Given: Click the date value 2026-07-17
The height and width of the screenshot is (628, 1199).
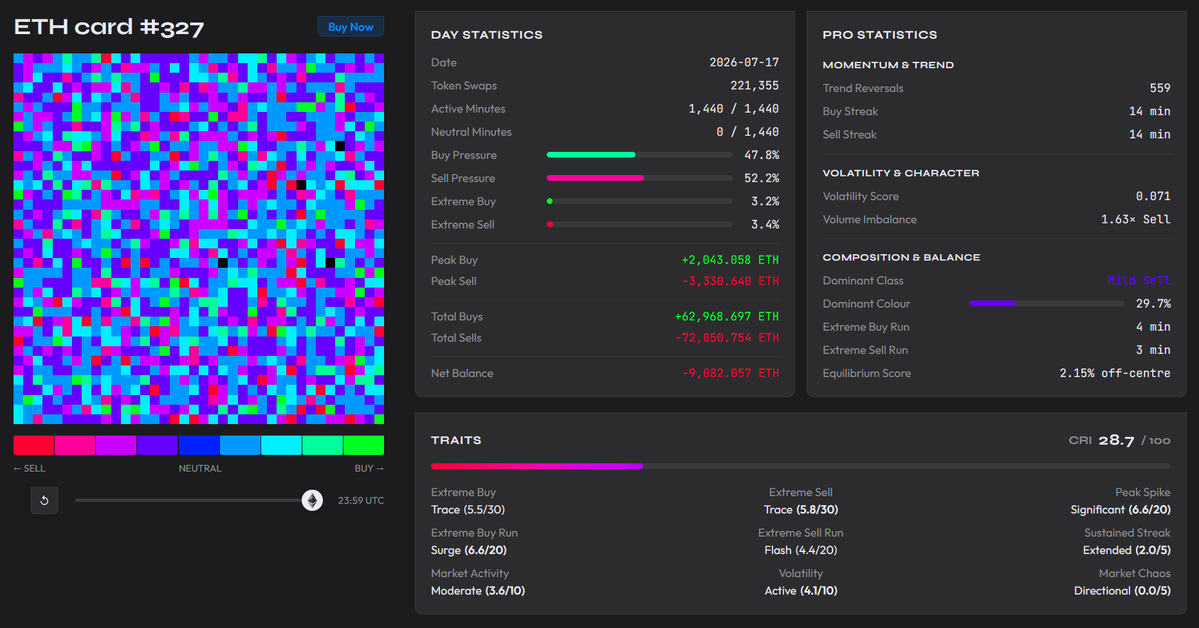Looking at the screenshot, I should [744, 63].
